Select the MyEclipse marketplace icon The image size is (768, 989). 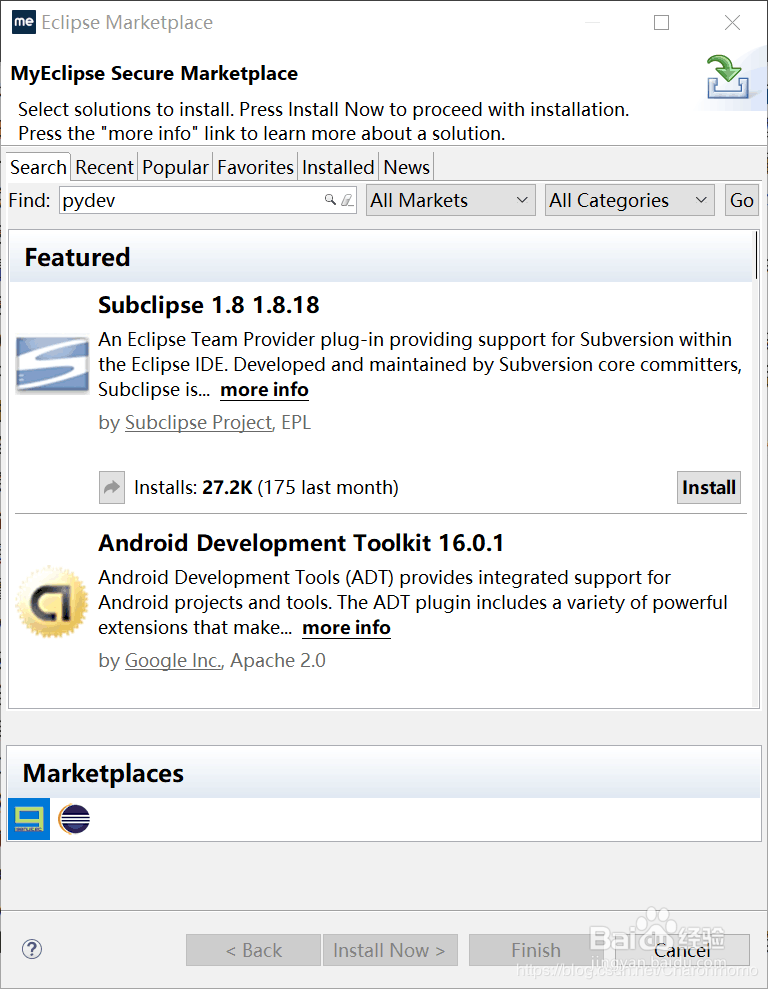28,819
